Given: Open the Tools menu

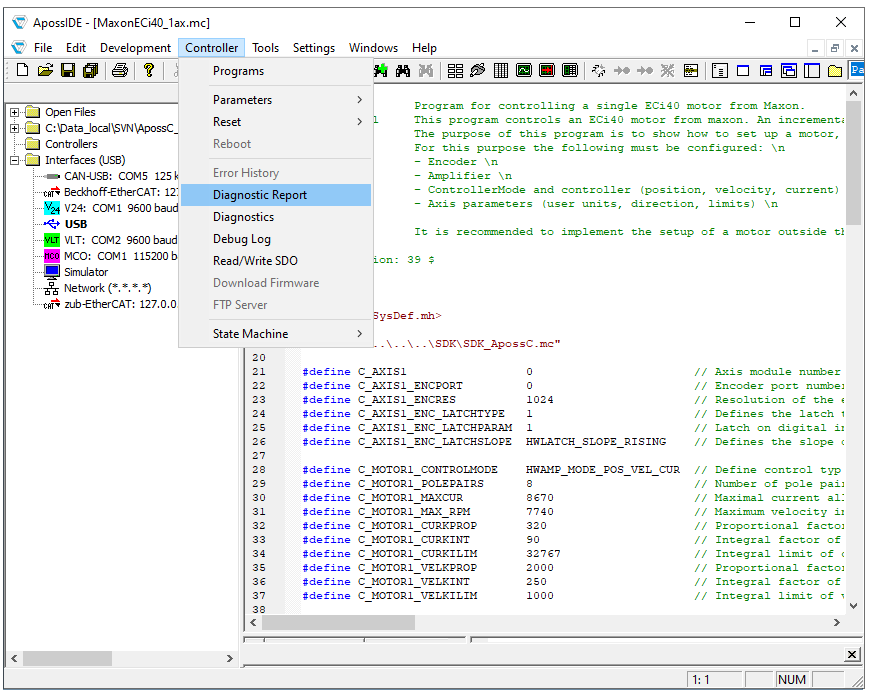Looking at the screenshot, I should pyautogui.click(x=266, y=48).
